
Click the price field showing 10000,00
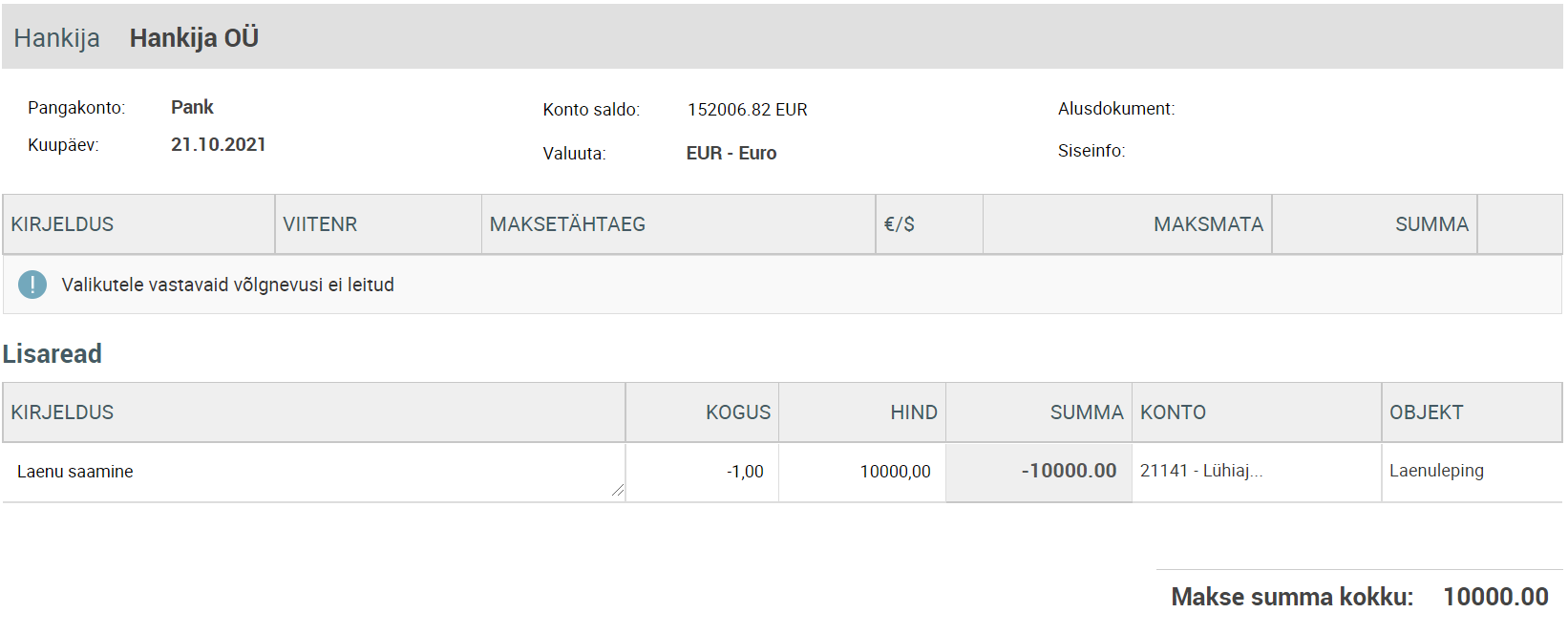(x=862, y=472)
